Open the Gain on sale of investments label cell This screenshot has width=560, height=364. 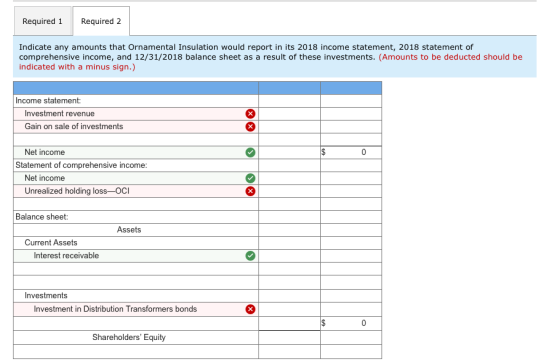[x=136, y=126]
